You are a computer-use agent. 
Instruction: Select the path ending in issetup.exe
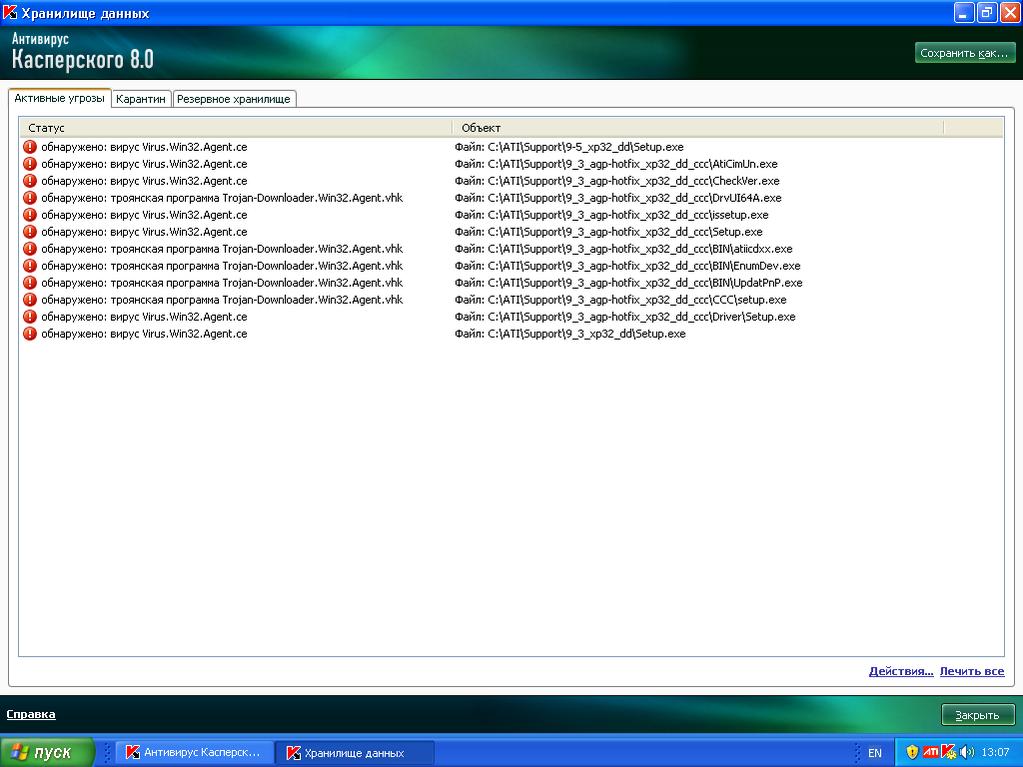click(x=611, y=215)
